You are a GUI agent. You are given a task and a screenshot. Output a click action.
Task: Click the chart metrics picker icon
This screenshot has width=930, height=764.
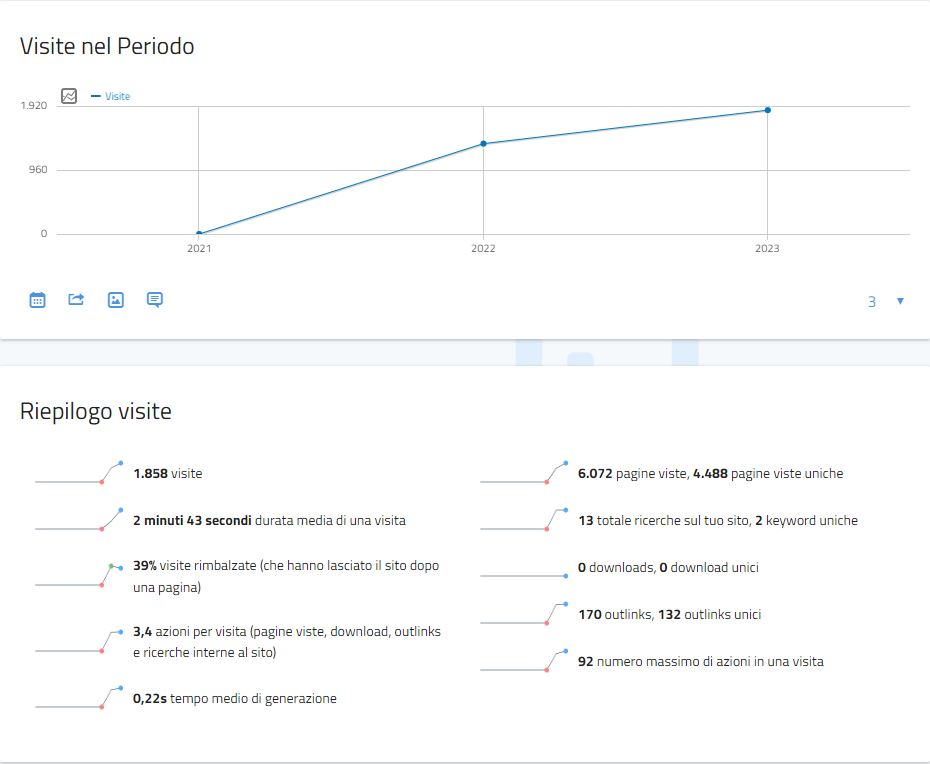69,96
